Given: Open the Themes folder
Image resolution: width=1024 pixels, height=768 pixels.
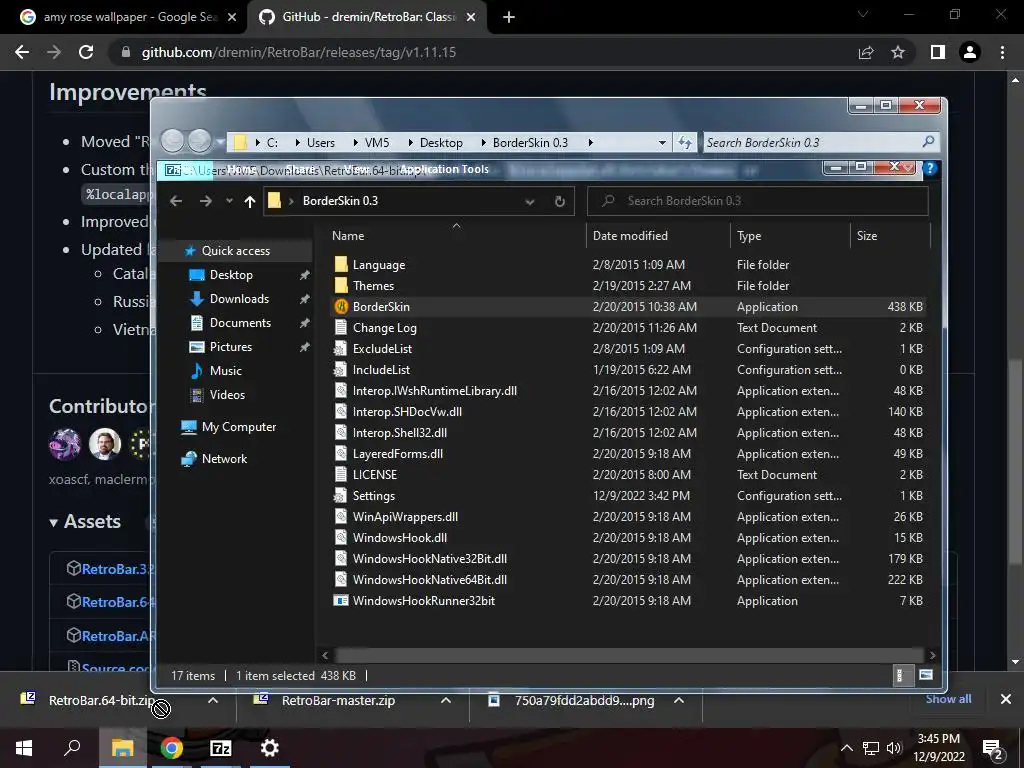Looking at the screenshot, I should click(x=373, y=286).
